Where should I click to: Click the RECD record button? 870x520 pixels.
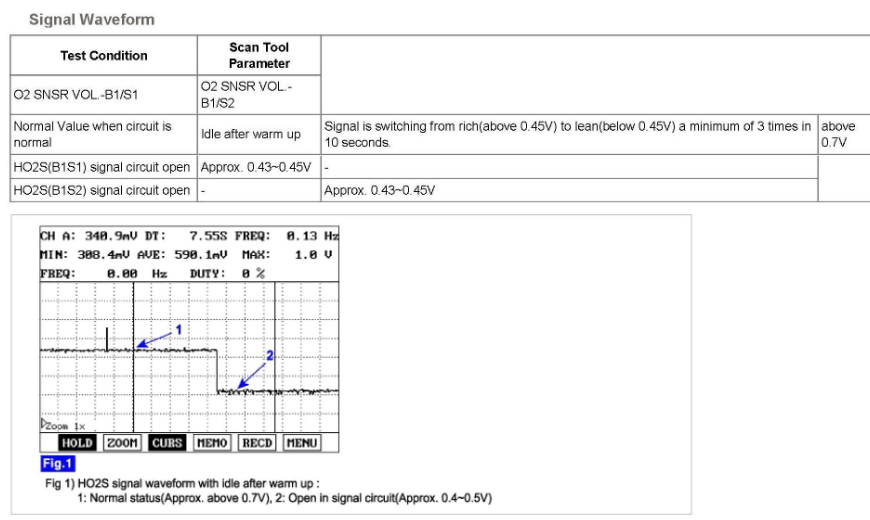[257, 443]
